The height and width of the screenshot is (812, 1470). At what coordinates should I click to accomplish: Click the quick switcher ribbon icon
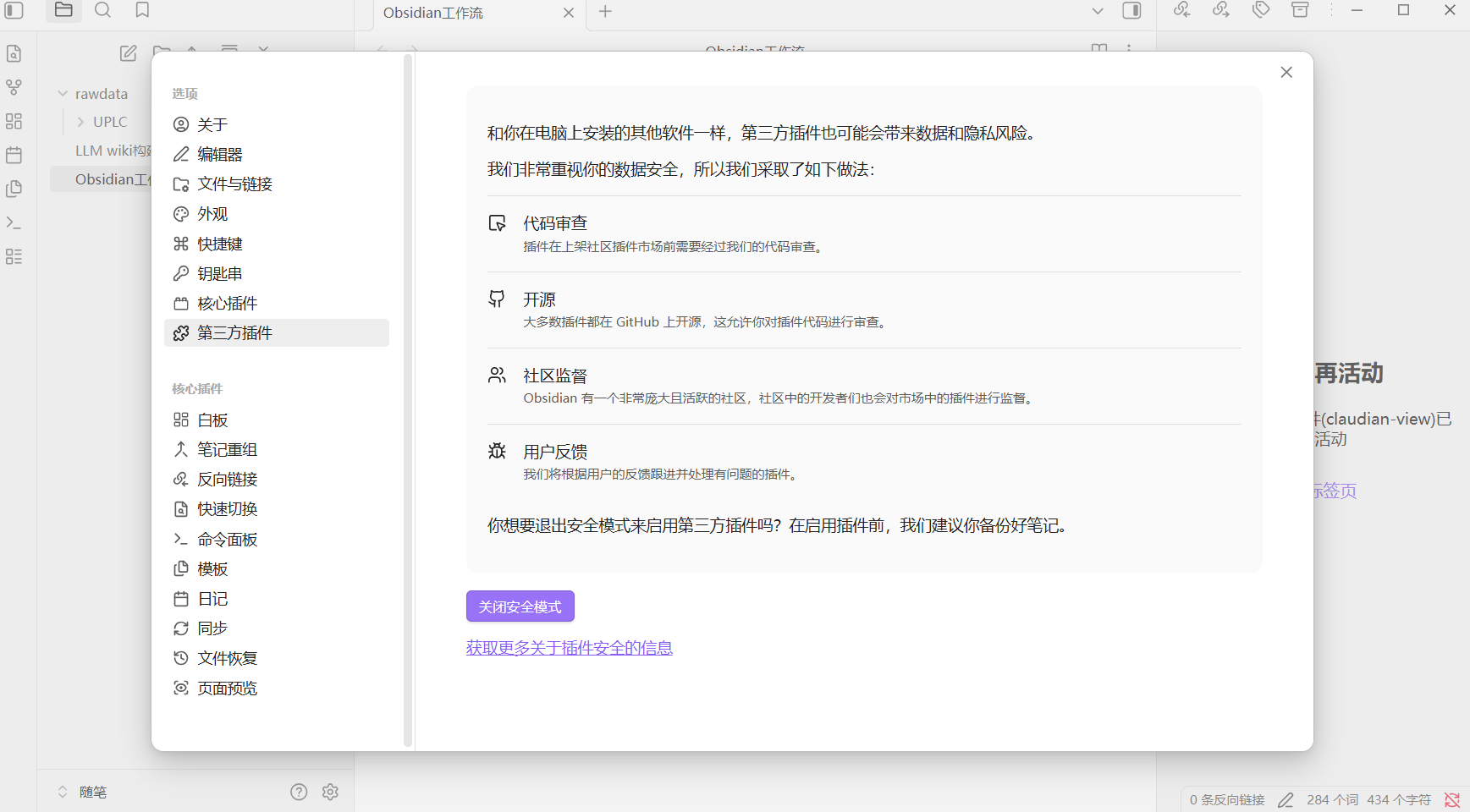14,54
